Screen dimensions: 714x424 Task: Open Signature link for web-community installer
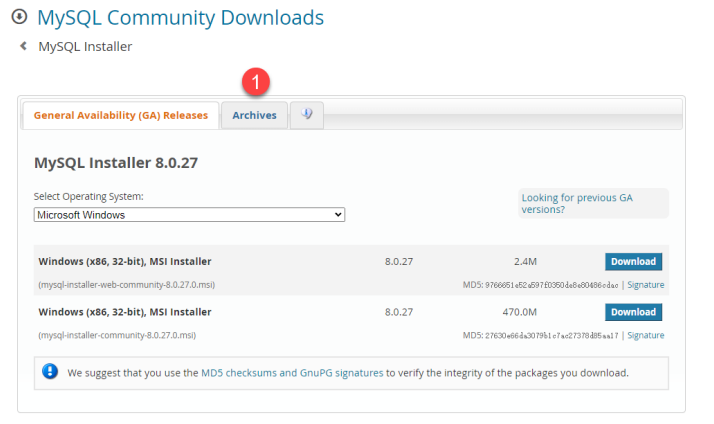pos(646,285)
